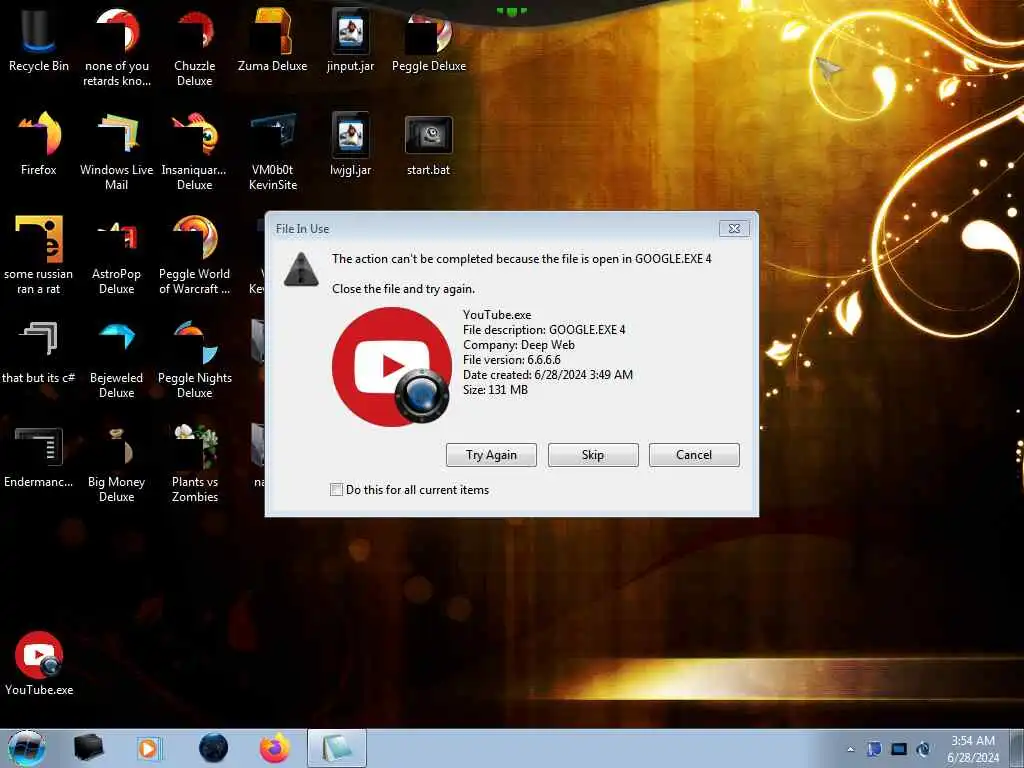Cancel the File In Use dialog

pyautogui.click(x=694, y=455)
